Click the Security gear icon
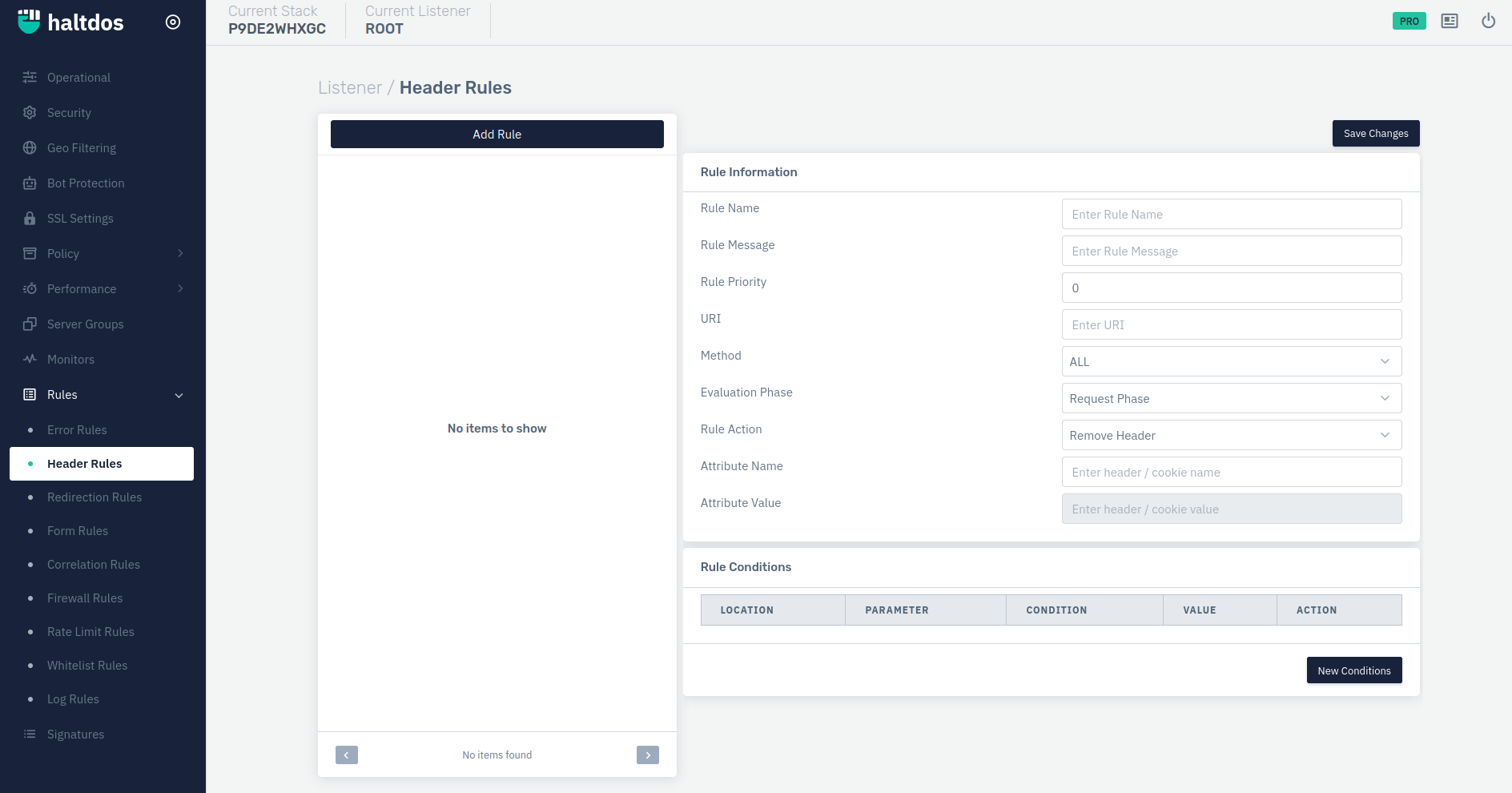 [x=30, y=113]
